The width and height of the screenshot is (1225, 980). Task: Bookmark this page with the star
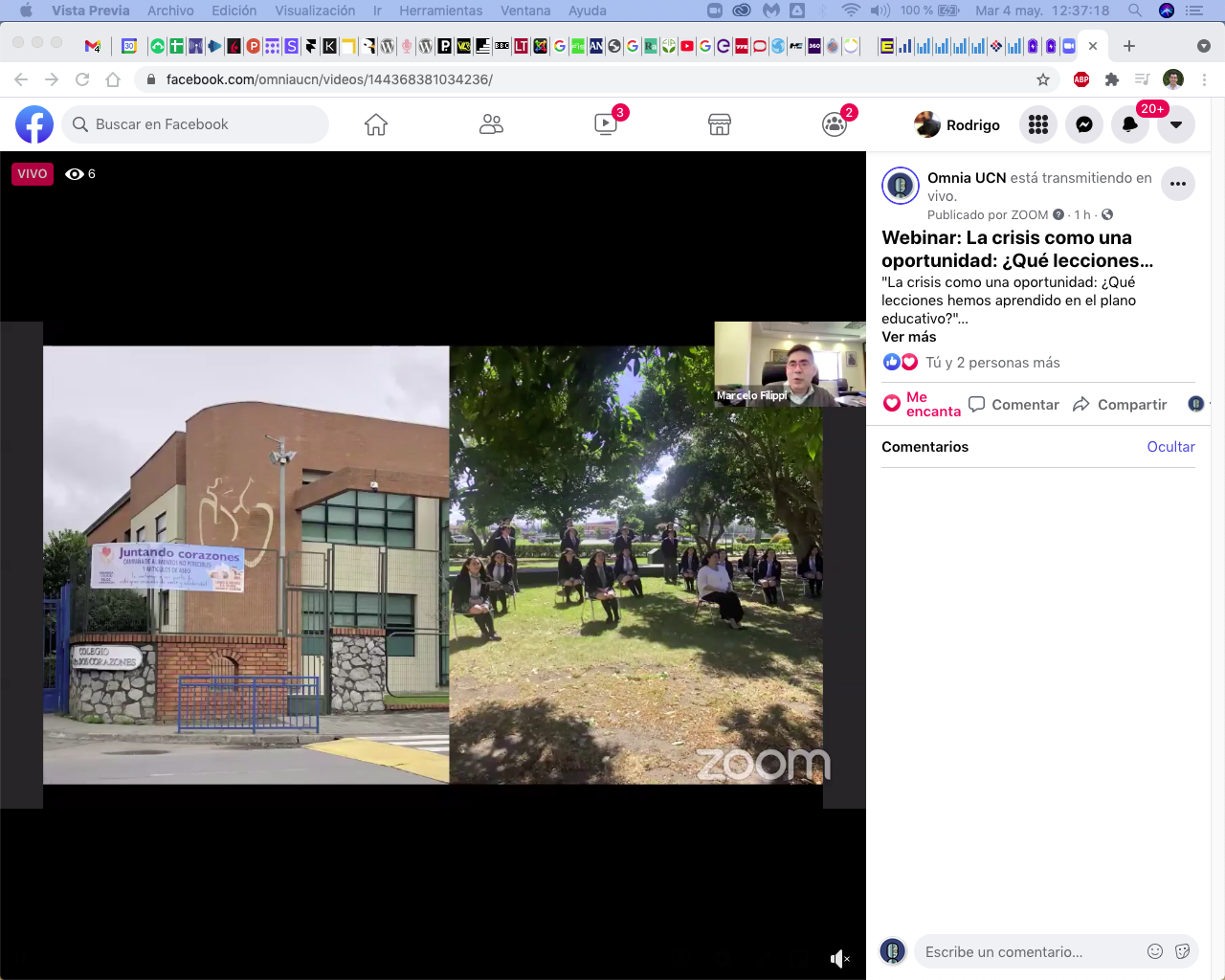tap(1043, 79)
